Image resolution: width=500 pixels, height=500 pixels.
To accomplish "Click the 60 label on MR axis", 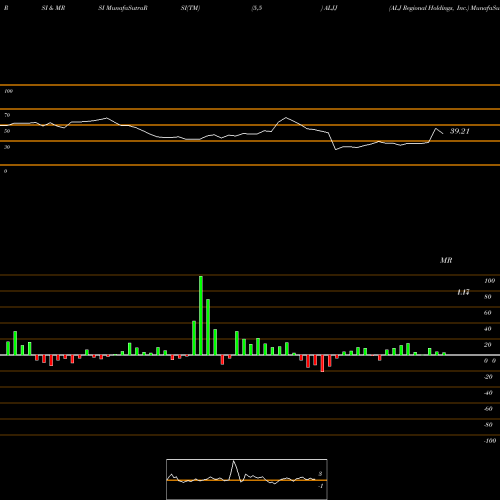I will click(x=488, y=313).
